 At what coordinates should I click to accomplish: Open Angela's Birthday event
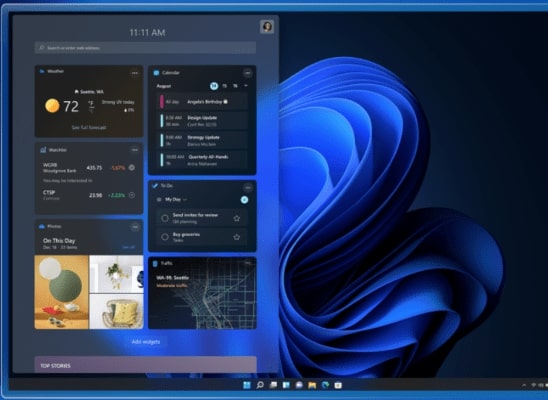click(x=203, y=102)
